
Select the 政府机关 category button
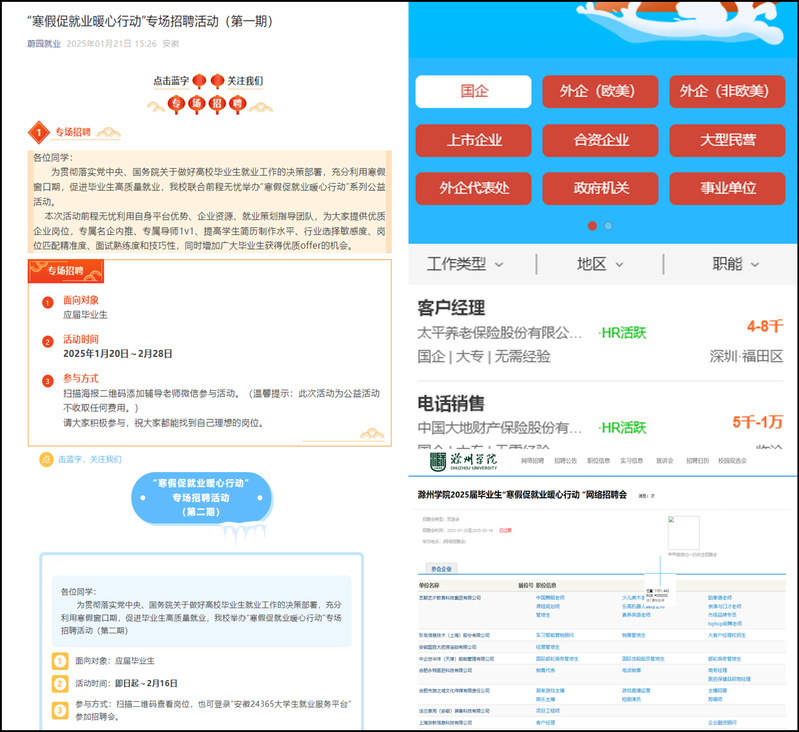click(x=600, y=188)
